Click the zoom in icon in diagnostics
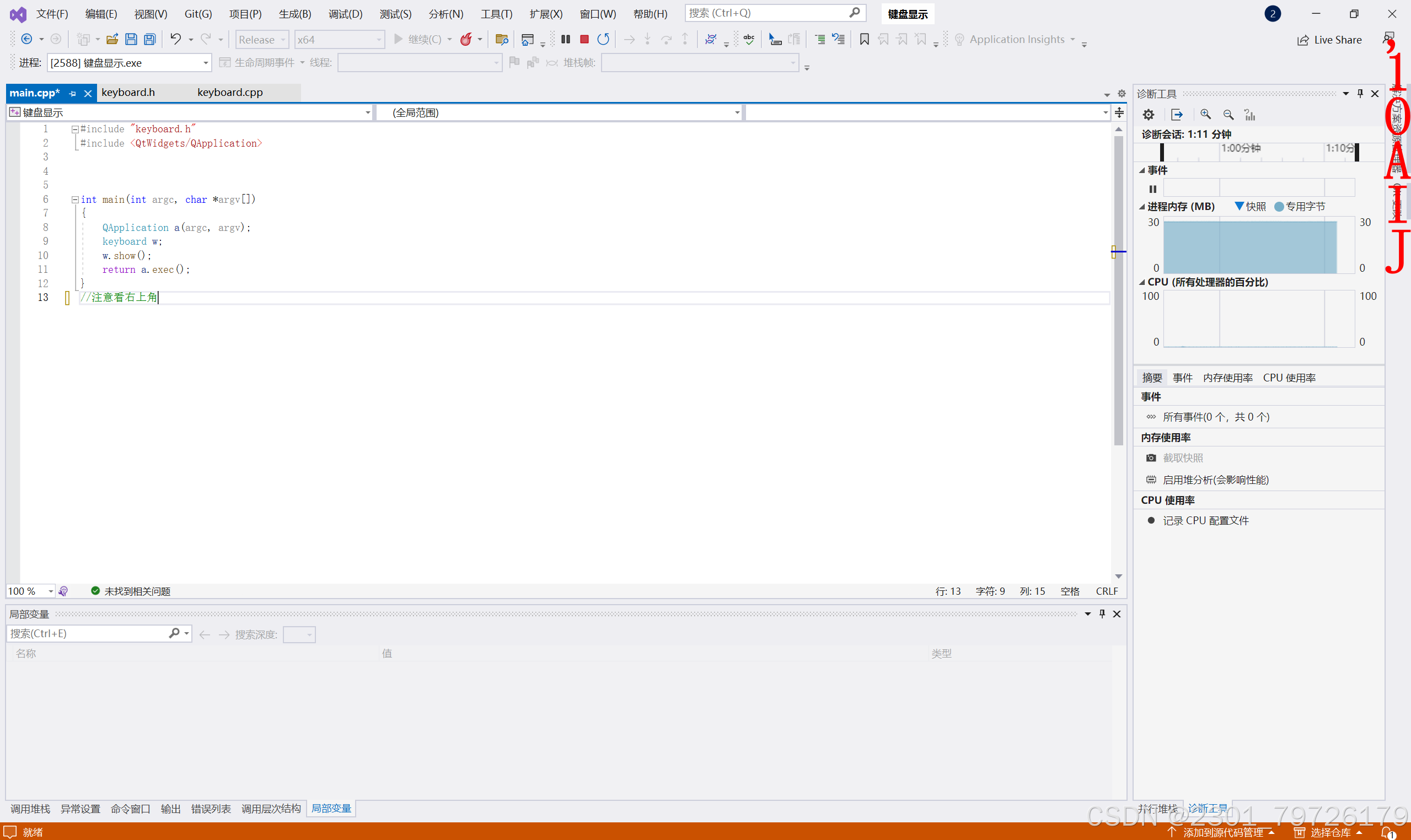1411x840 pixels. tap(1205, 115)
